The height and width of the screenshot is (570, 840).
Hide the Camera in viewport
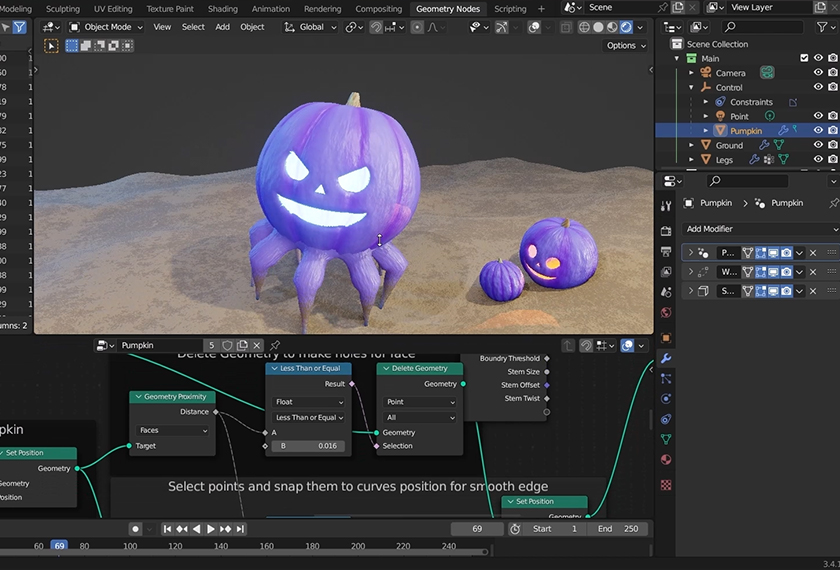[819, 73]
